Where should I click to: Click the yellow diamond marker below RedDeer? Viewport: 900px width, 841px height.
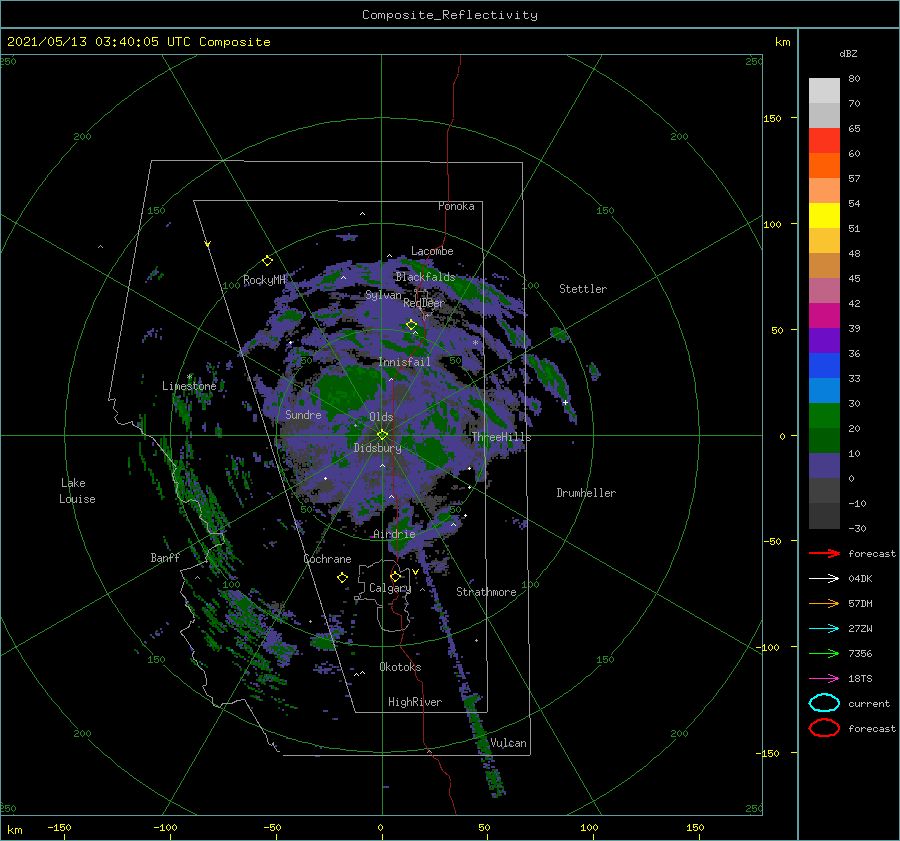tap(412, 325)
